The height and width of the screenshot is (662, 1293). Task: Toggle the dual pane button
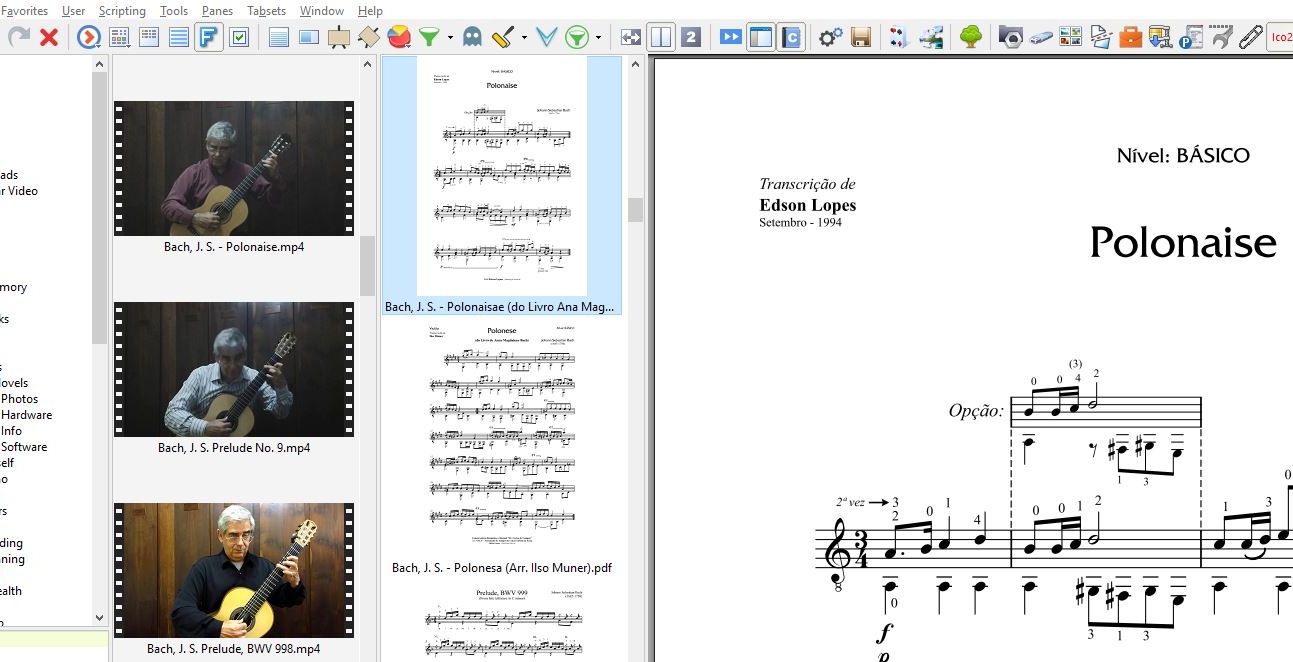point(661,38)
